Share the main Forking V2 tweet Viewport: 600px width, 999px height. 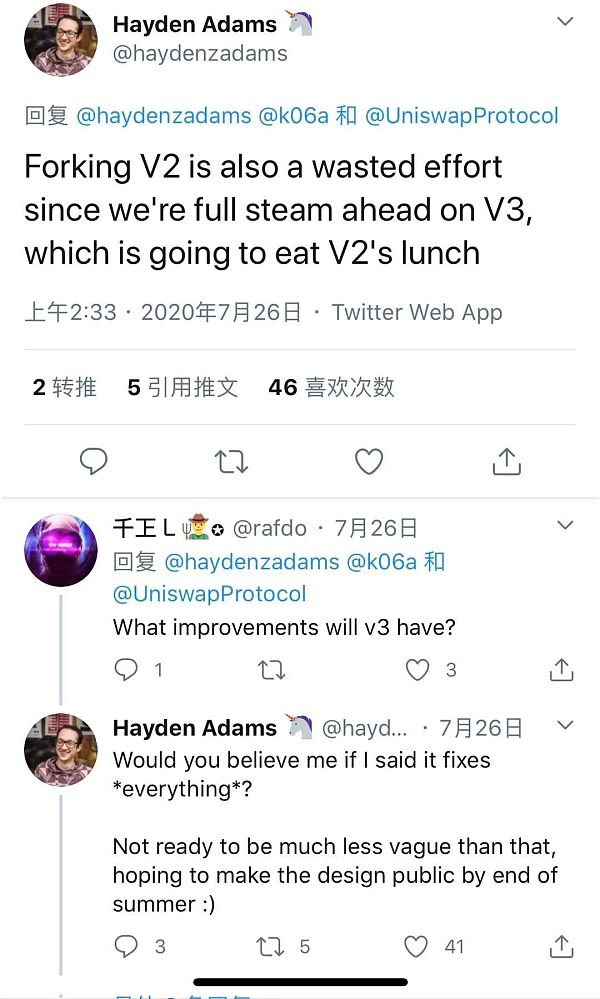[507, 461]
